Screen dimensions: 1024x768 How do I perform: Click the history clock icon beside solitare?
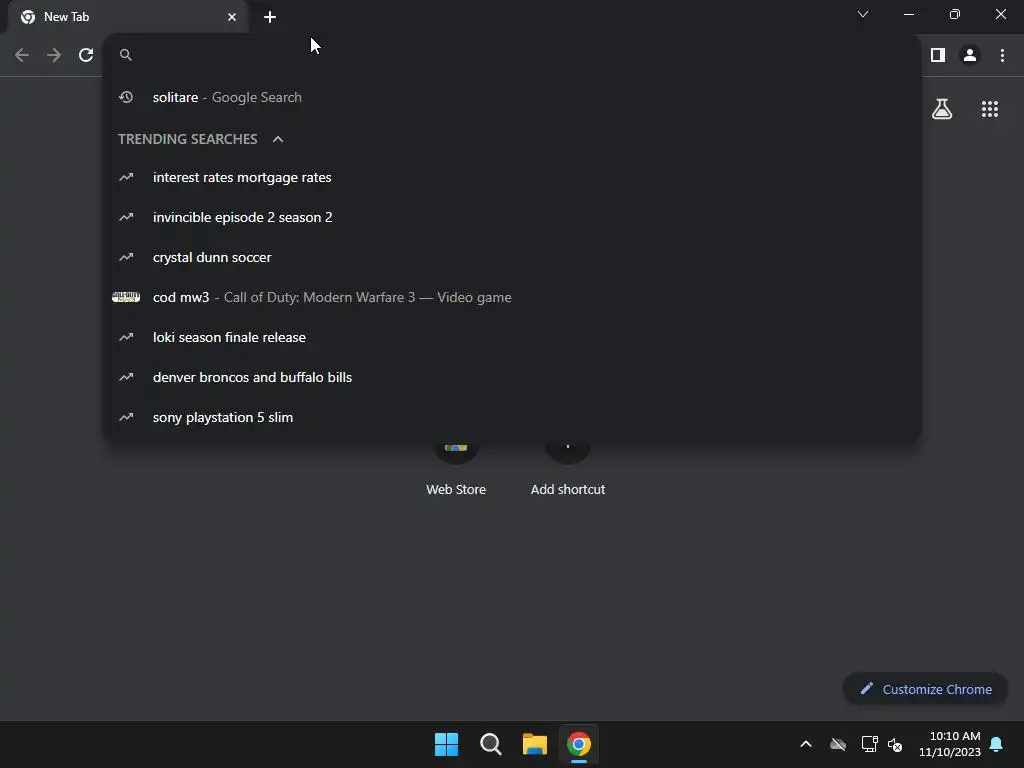126,97
